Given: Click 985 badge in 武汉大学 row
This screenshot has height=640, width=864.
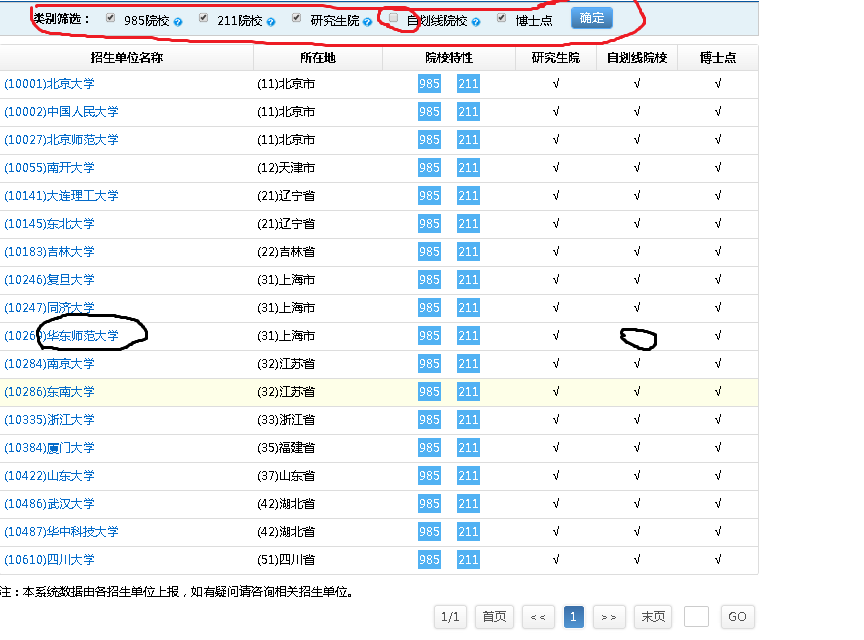Looking at the screenshot, I should (x=429, y=504).
